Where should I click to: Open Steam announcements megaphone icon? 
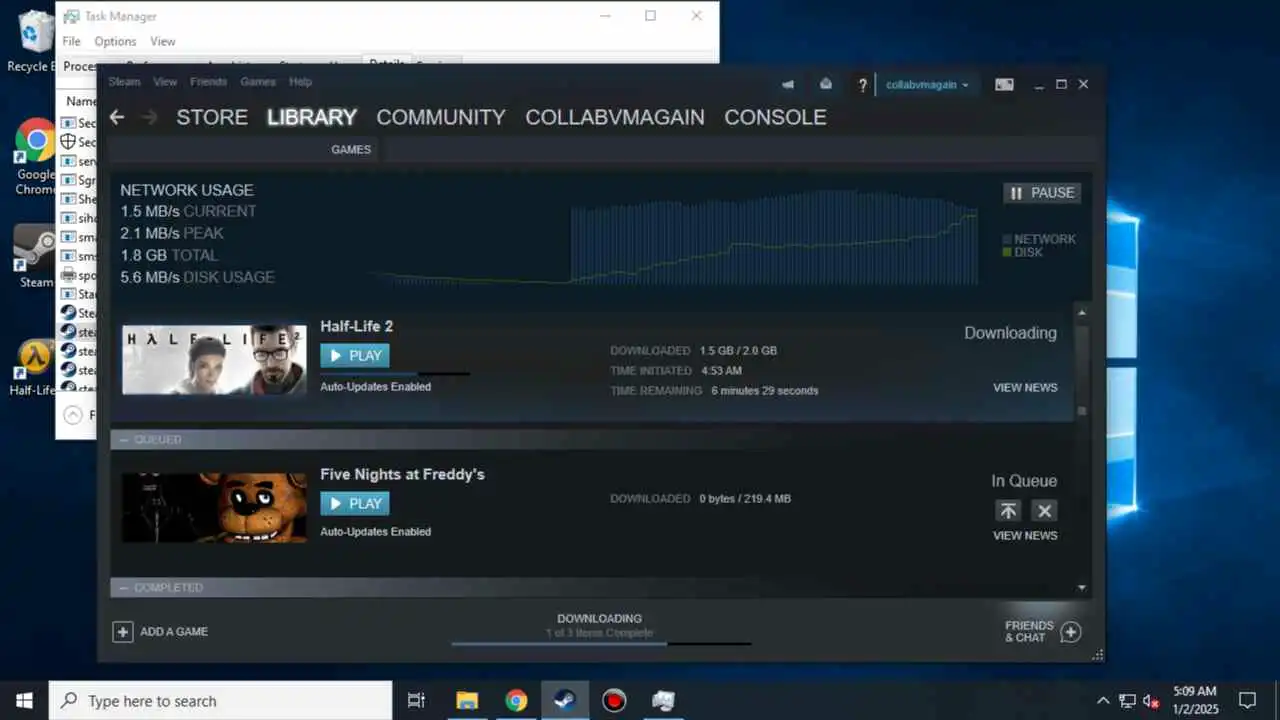tap(788, 84)
